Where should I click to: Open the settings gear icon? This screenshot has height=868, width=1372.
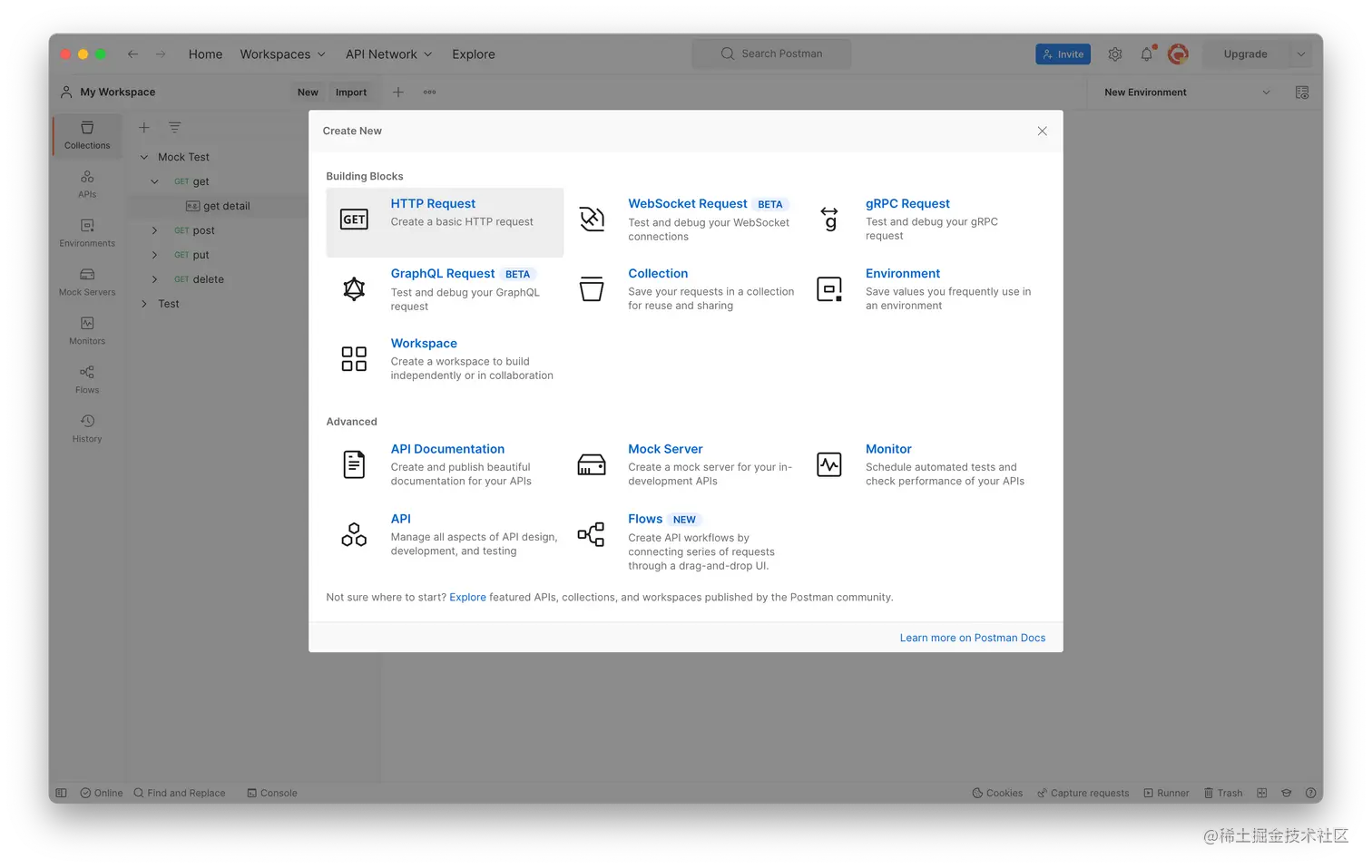[1115, 54]
